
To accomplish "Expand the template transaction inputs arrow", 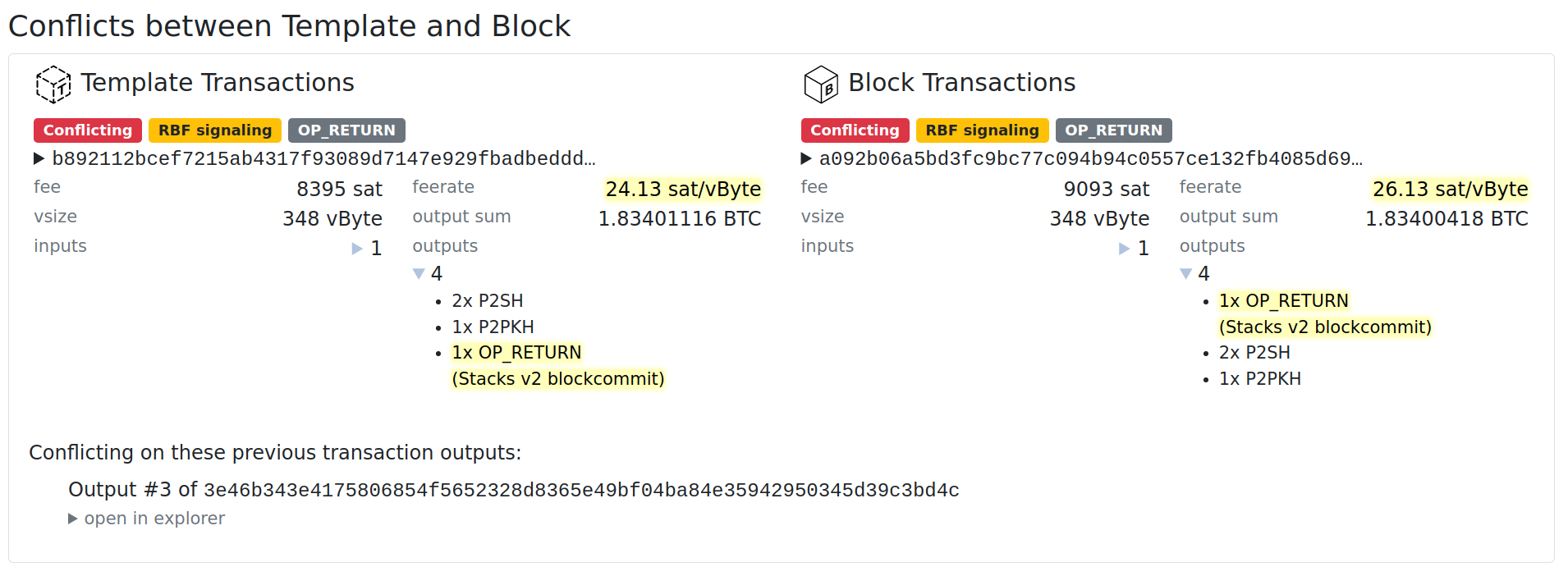I will pyautogui.click(x=357, y=249).
